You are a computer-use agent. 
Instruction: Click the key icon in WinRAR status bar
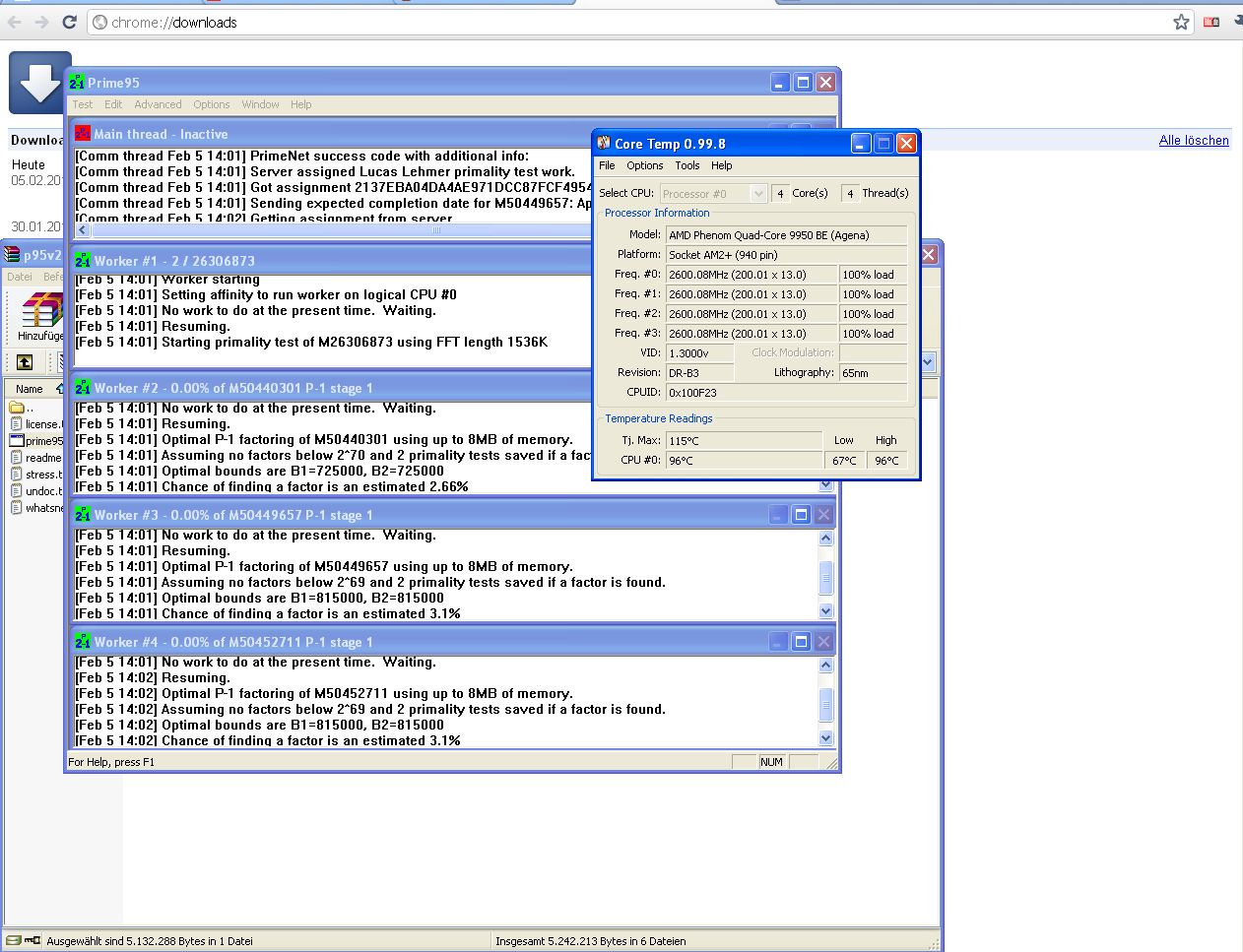click(x=33, y=940)
